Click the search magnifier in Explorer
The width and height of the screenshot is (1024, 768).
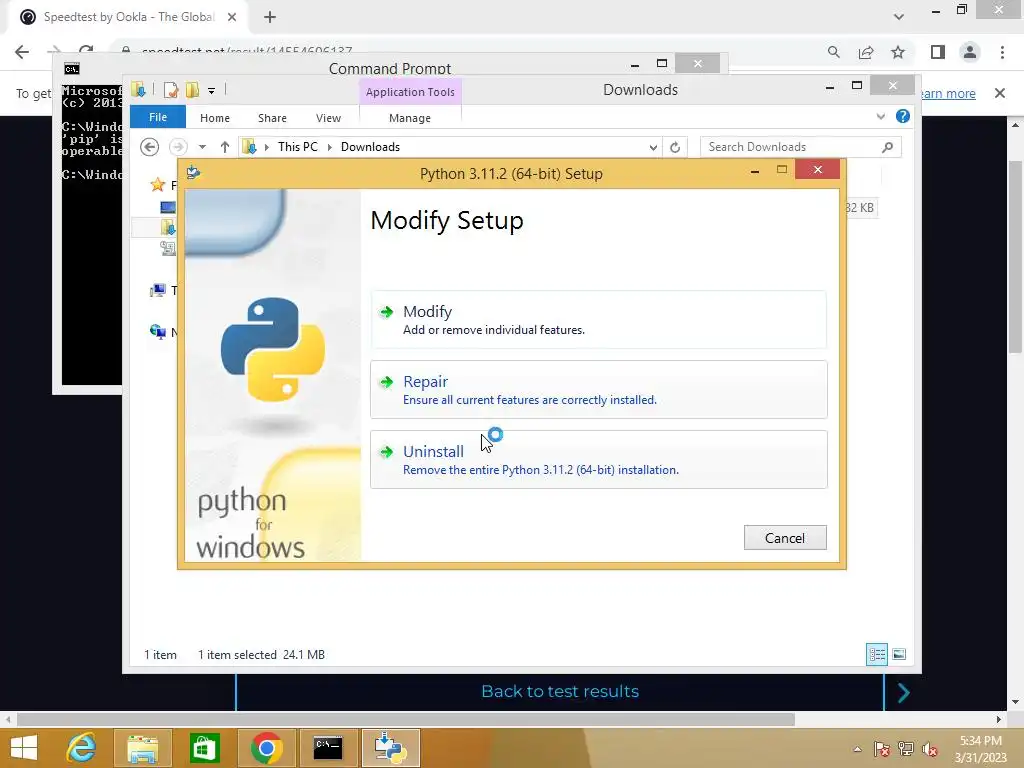(x=888, y=147)
